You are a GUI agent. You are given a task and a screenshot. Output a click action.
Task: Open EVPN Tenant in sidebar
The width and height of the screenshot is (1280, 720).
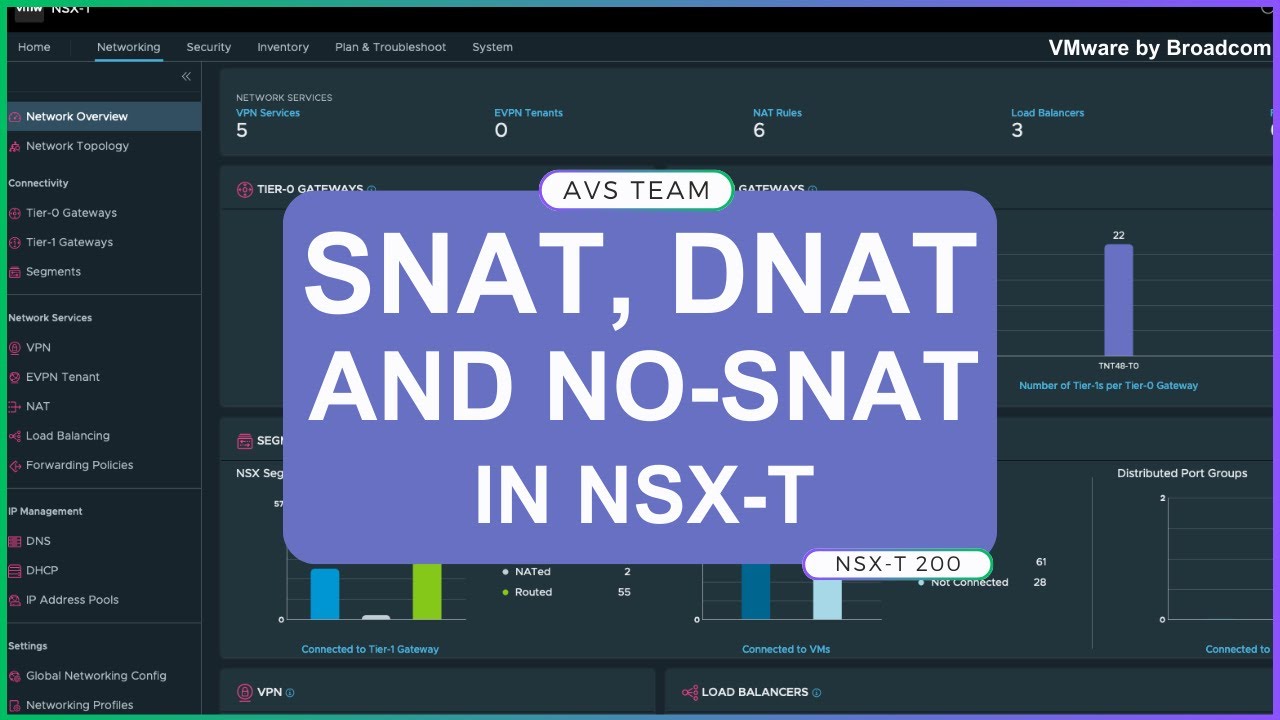[x=63, y=377]
